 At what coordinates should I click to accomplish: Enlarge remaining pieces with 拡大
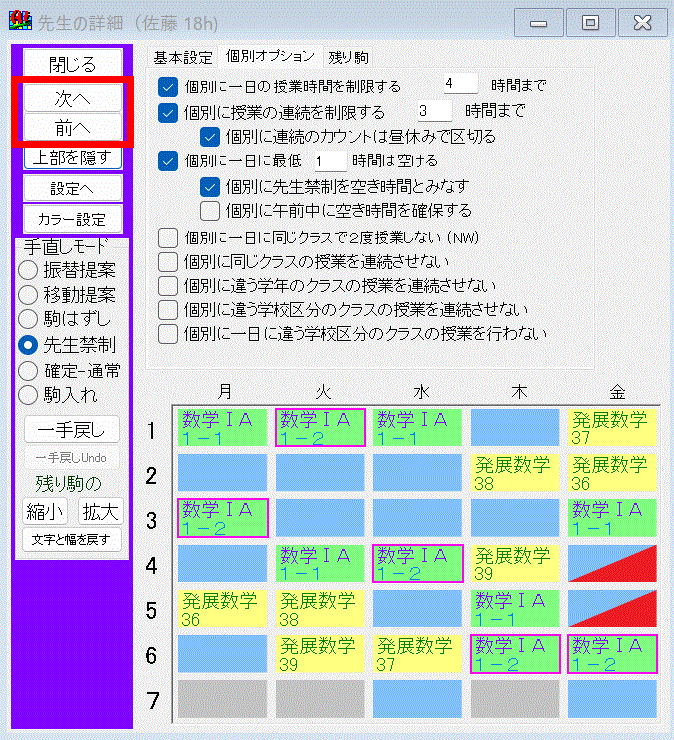100,511
